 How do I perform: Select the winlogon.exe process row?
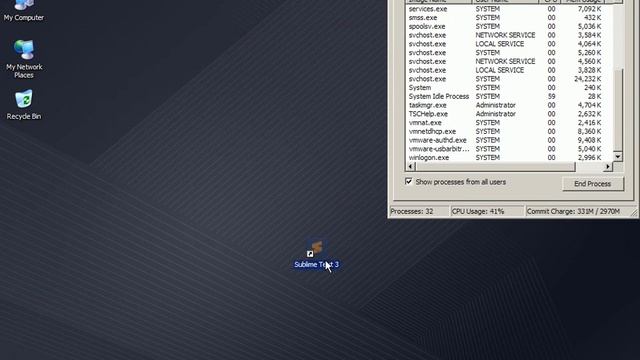509,158
